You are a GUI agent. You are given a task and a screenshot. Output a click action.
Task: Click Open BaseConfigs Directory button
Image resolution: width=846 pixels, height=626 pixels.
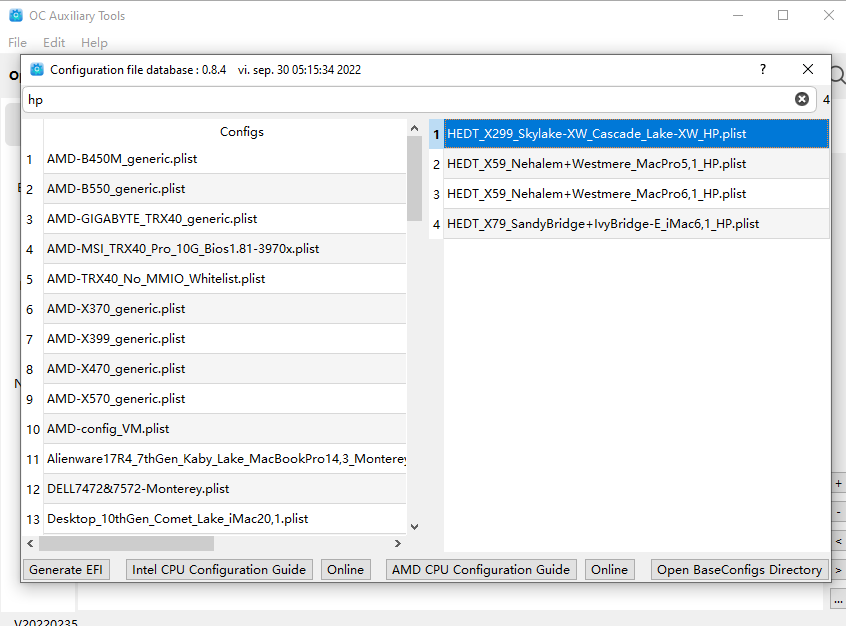pos(739,570)
